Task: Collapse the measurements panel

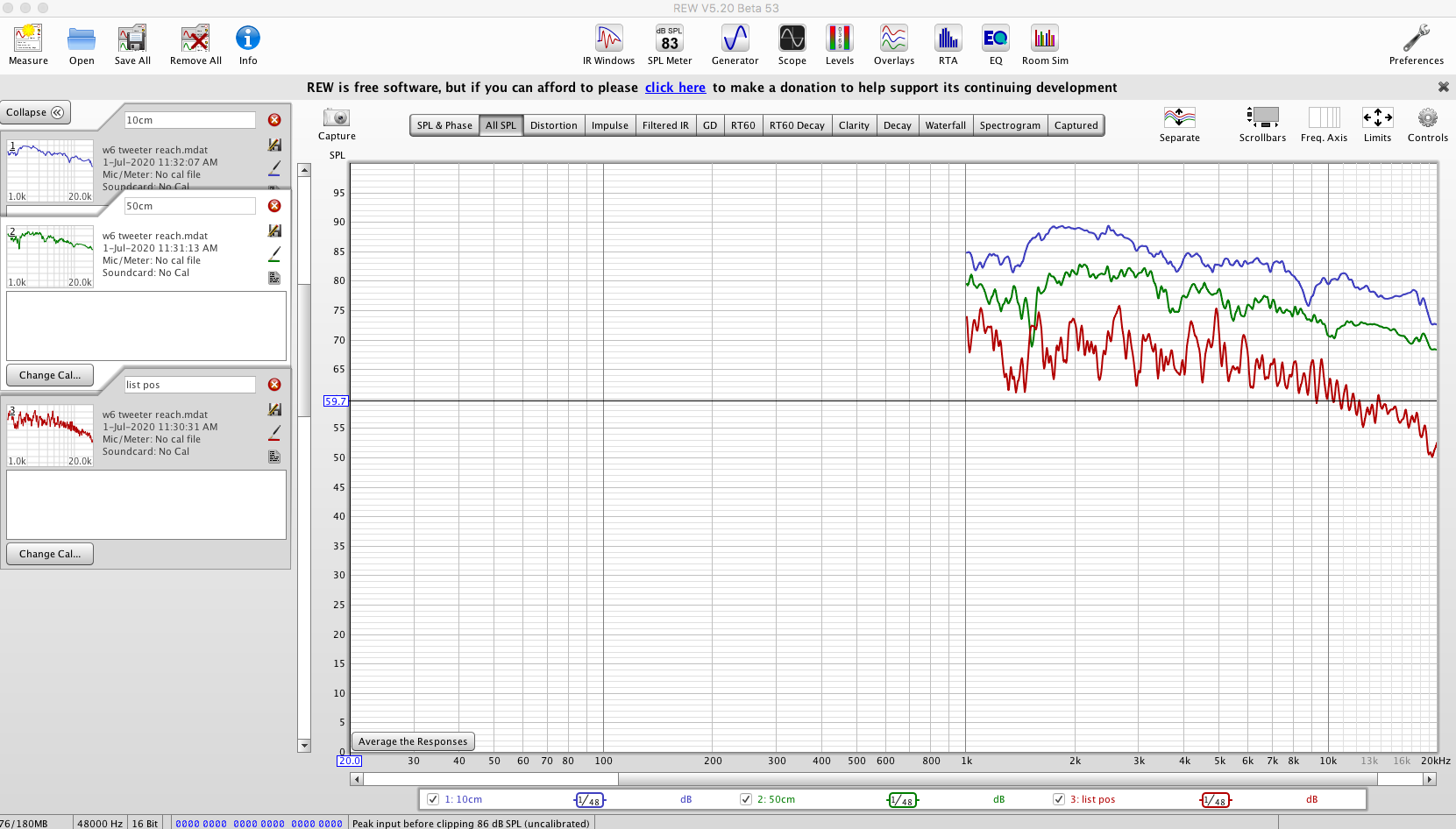Action: [35, 112]
